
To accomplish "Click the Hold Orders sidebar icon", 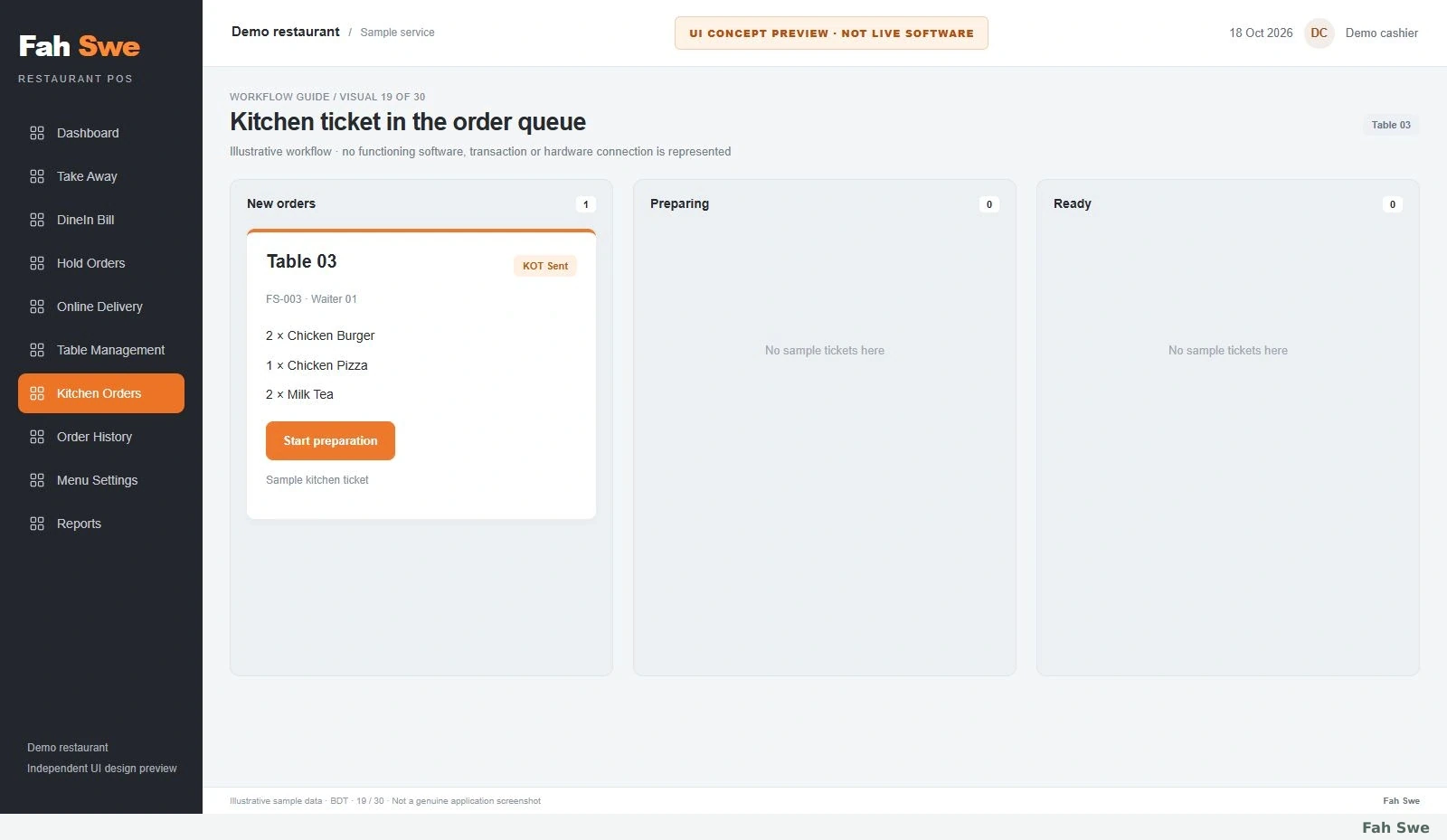I will click(x=37, y=263).
